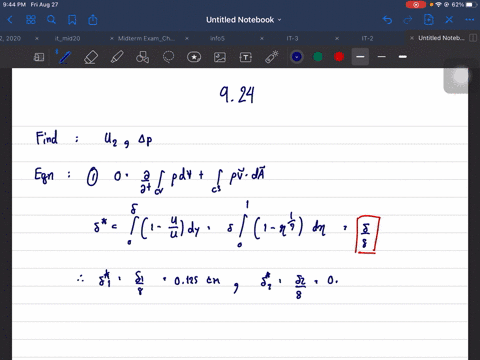480x360 pixels.
Task: Go back with the left chevron
Action: pos(10,20)
